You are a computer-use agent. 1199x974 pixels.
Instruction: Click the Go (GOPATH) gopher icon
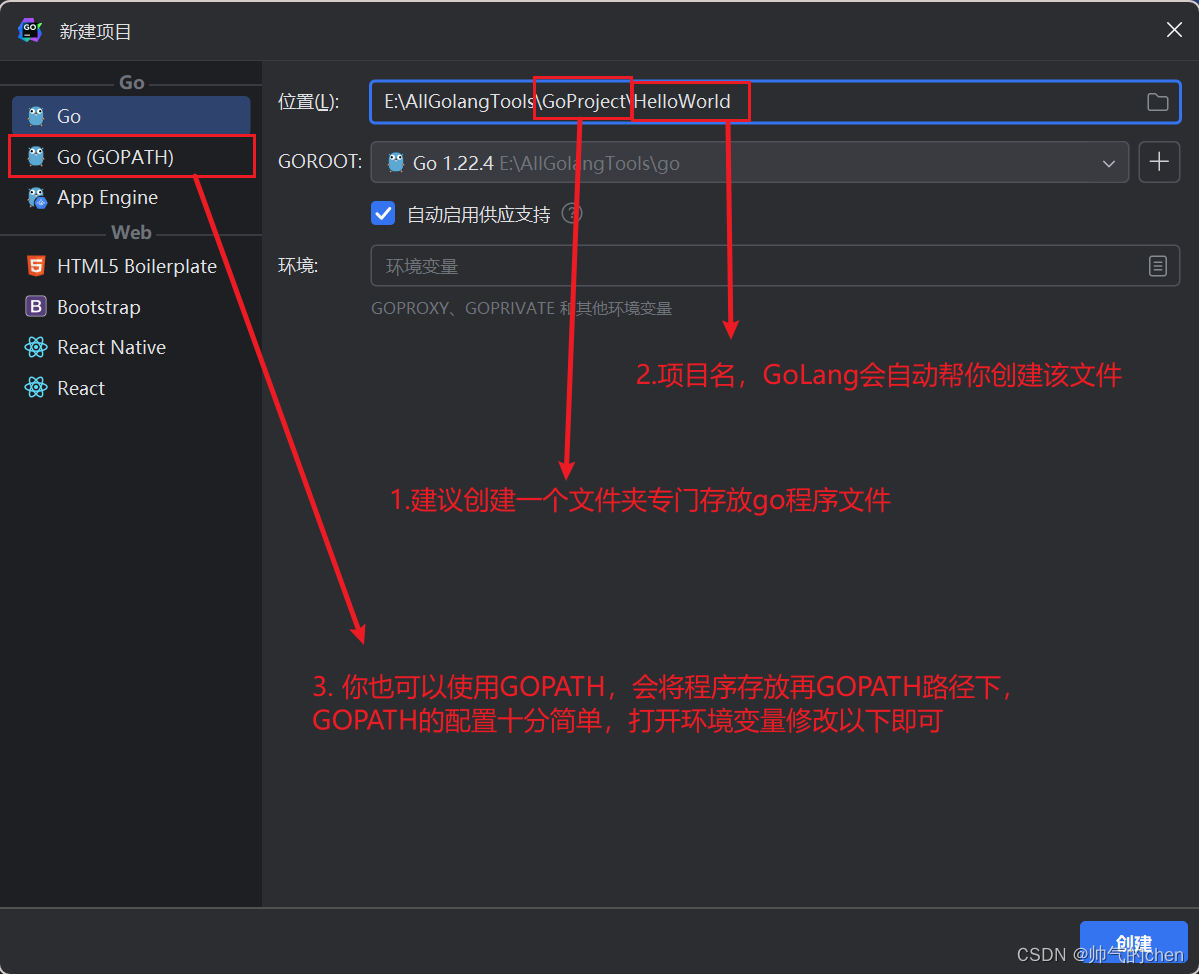[36, 157]
